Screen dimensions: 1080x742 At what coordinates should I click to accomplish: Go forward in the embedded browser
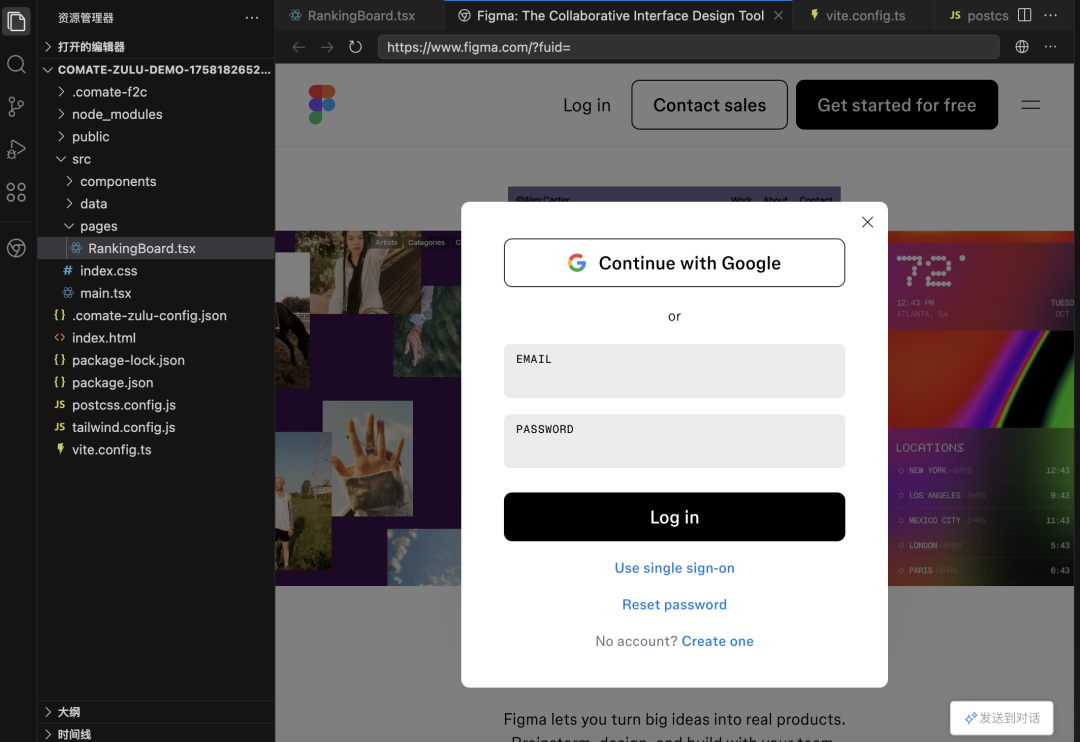click(x=327, y=47)
